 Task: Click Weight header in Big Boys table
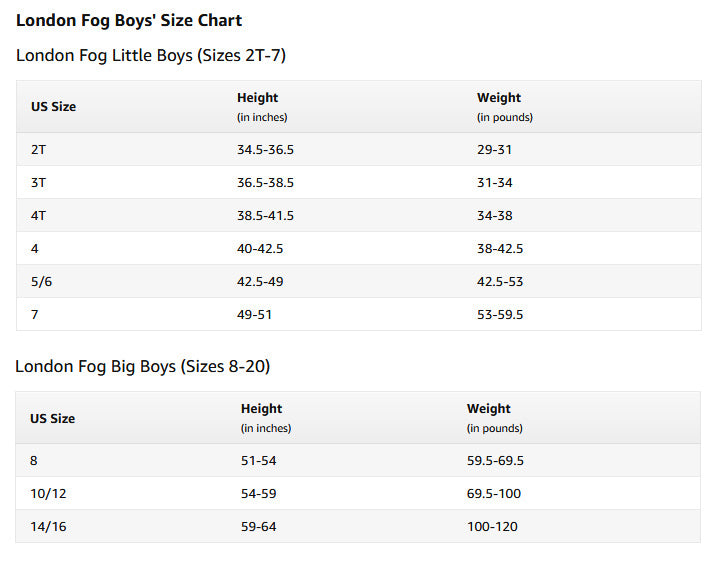coord(488,408)
